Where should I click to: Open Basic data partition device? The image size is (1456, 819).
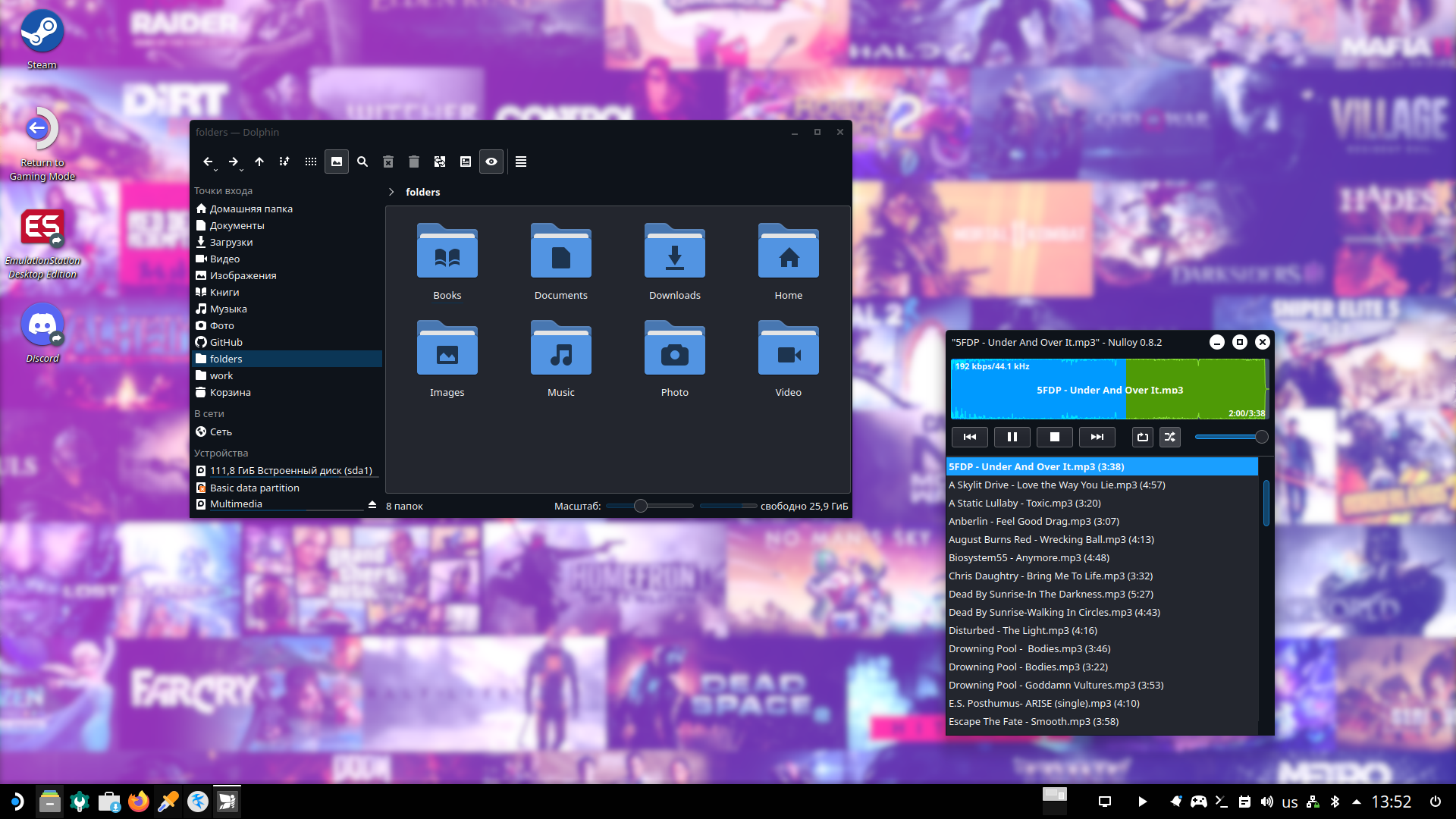[287, 488]
